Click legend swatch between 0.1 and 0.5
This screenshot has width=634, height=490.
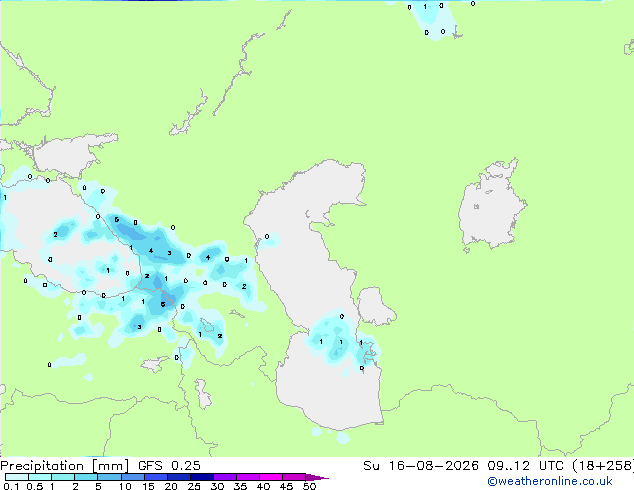coord(17,477)
